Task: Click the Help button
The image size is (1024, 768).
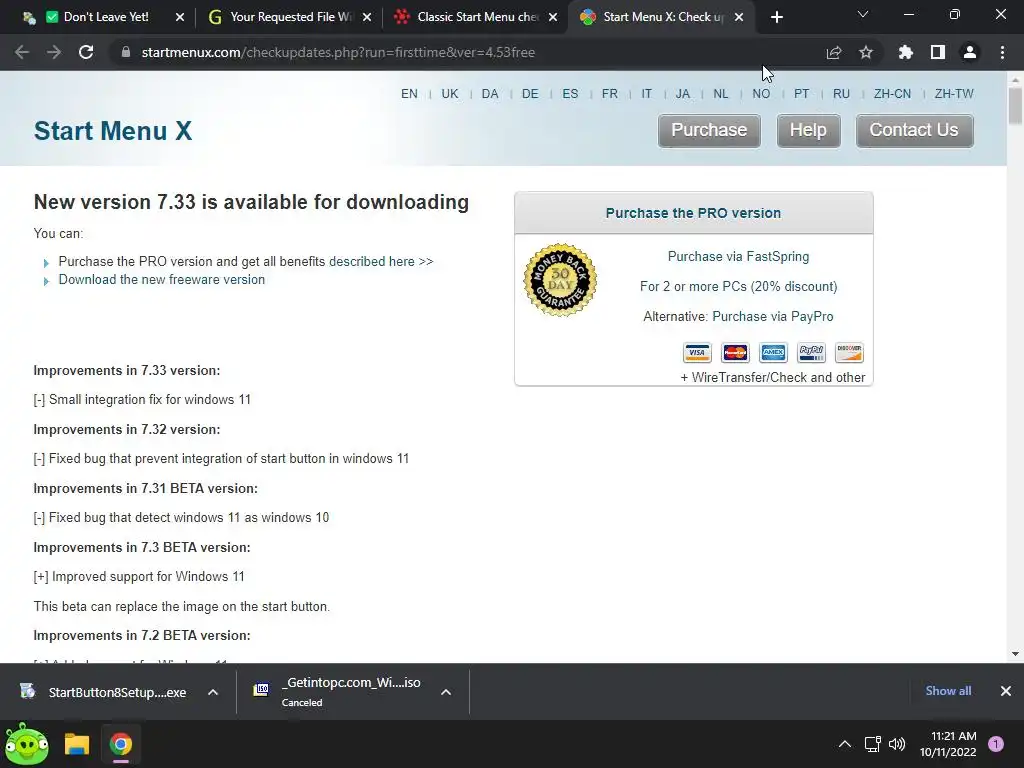Action: (x=808, y=131)
